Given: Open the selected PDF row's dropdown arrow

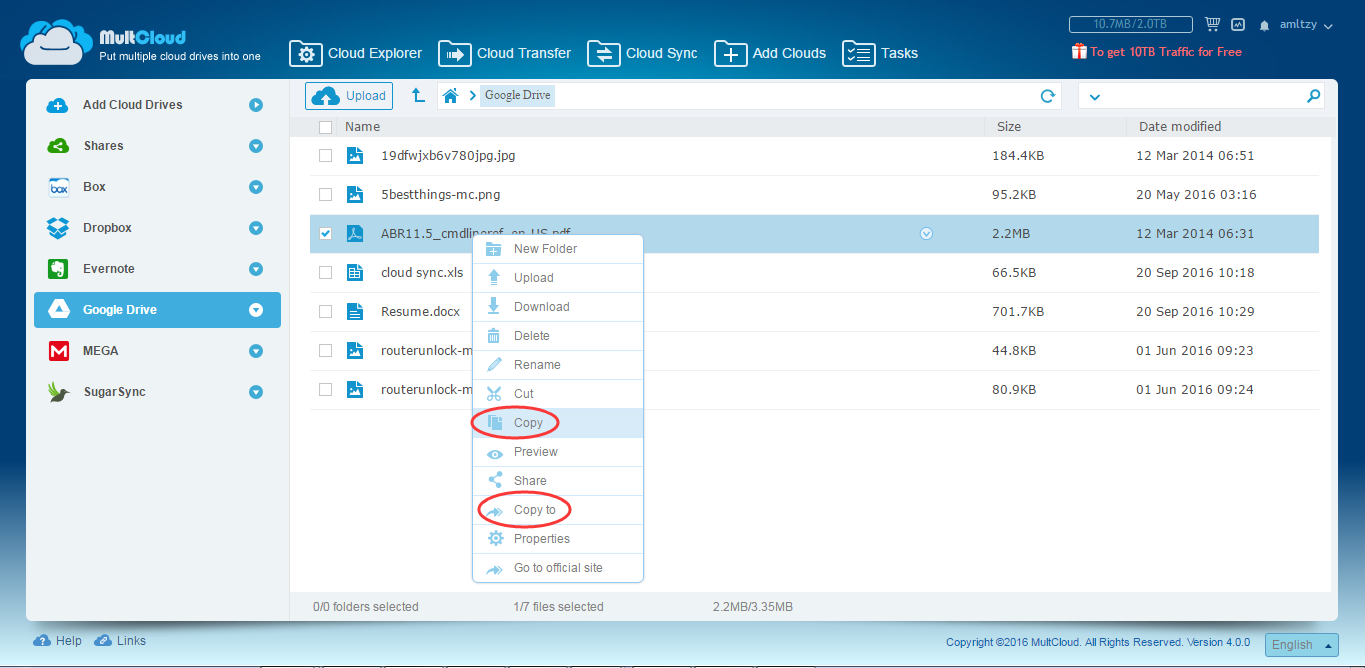Looking at the screenshot, I should 926,234.
